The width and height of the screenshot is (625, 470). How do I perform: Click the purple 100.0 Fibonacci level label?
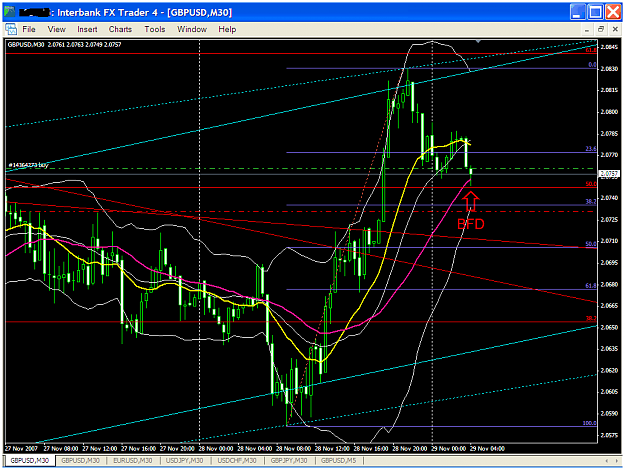click(x=590, y=423)
